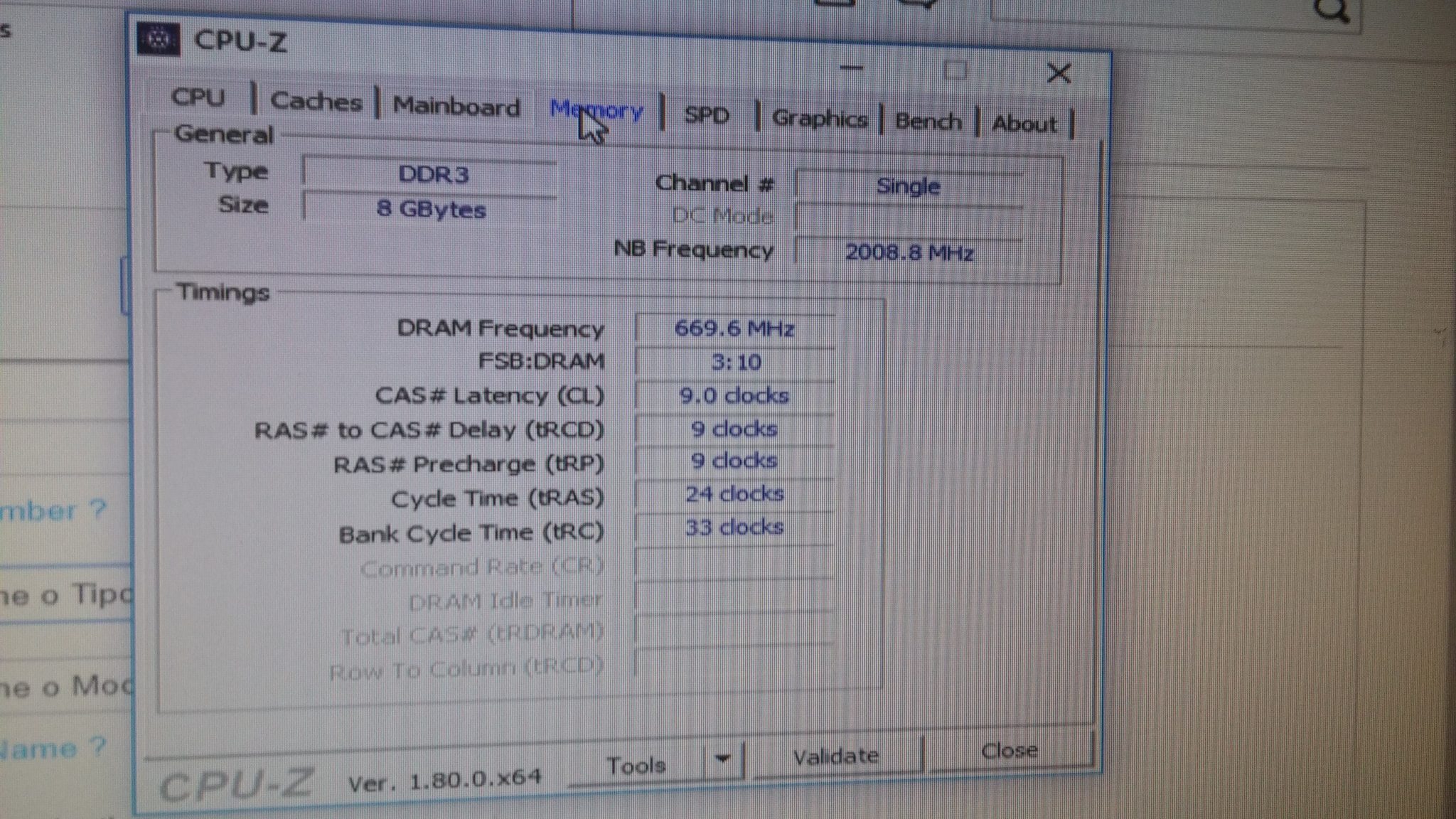Click the Tools button
Viewport: 1456px width, 819px height.
(636, 765)
